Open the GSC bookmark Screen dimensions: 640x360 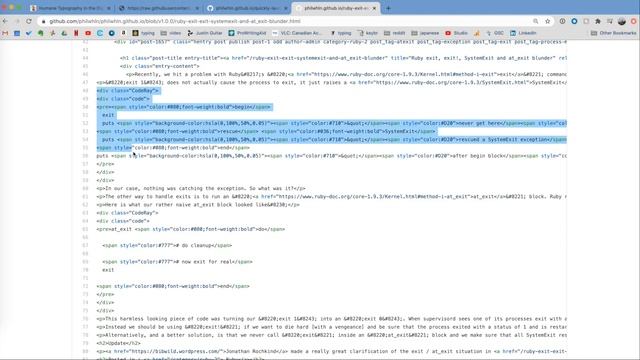(x=495, y=33)
